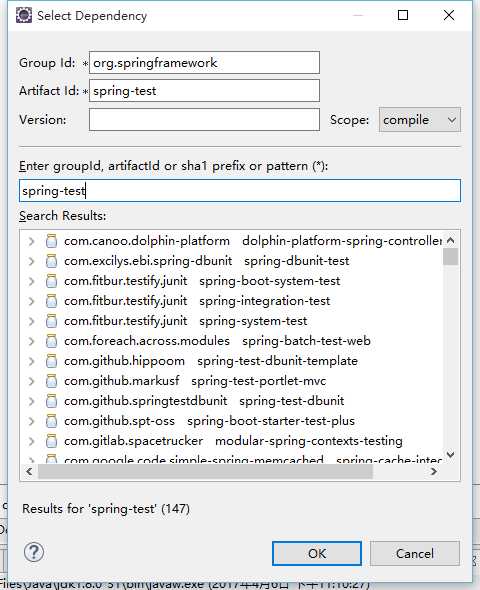Click the vertical scrollbar down arrow
This screenshot has height=590, width=480.
[x=450, y=455]
